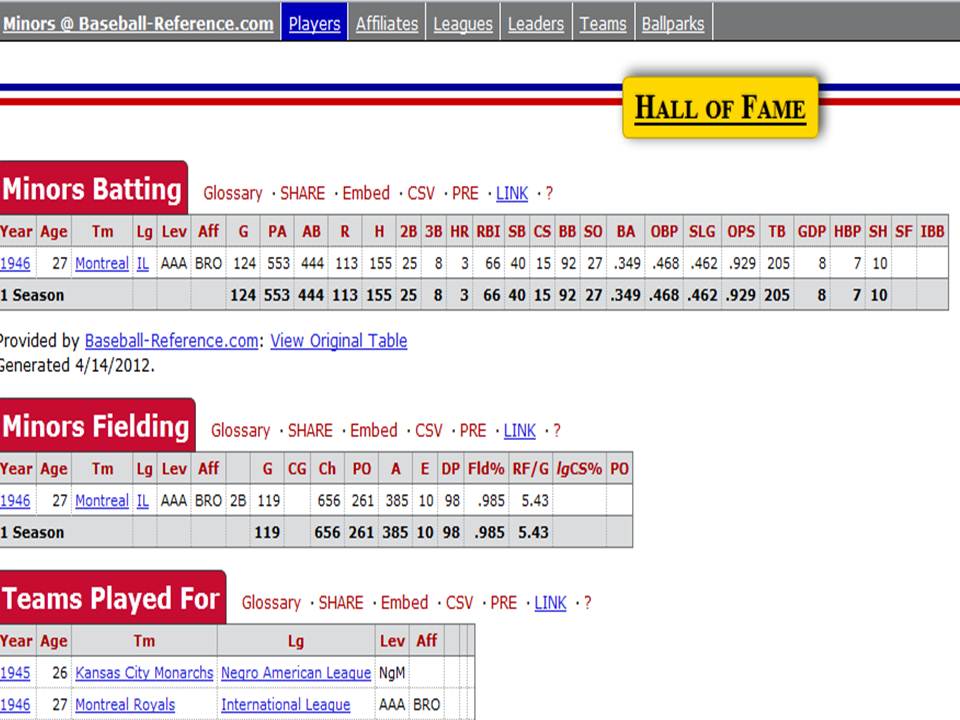Image resolution: width=960 pixels, height=720 pixels.
Task: Switch to the Teams tab
Action: pyautogui.click(x=603, y=23)
